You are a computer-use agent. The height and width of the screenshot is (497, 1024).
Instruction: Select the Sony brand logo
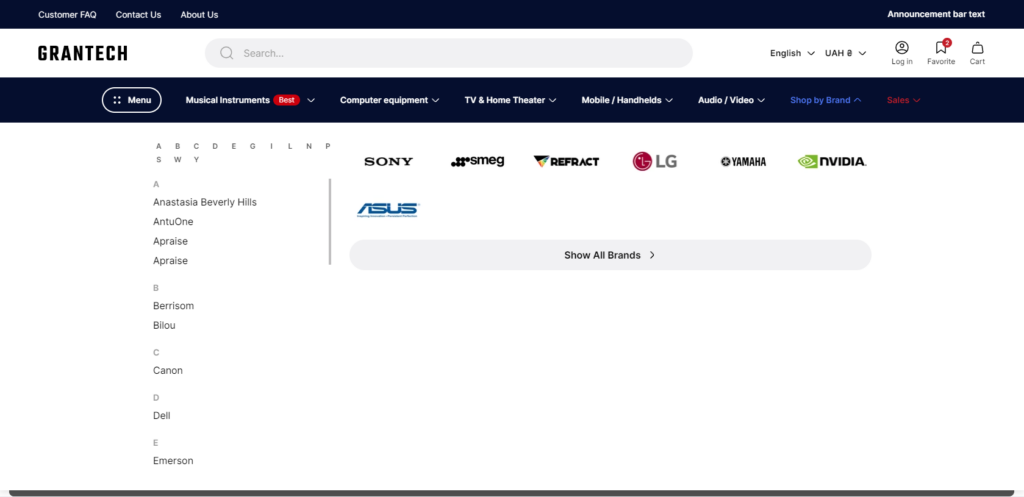(389, 161)
